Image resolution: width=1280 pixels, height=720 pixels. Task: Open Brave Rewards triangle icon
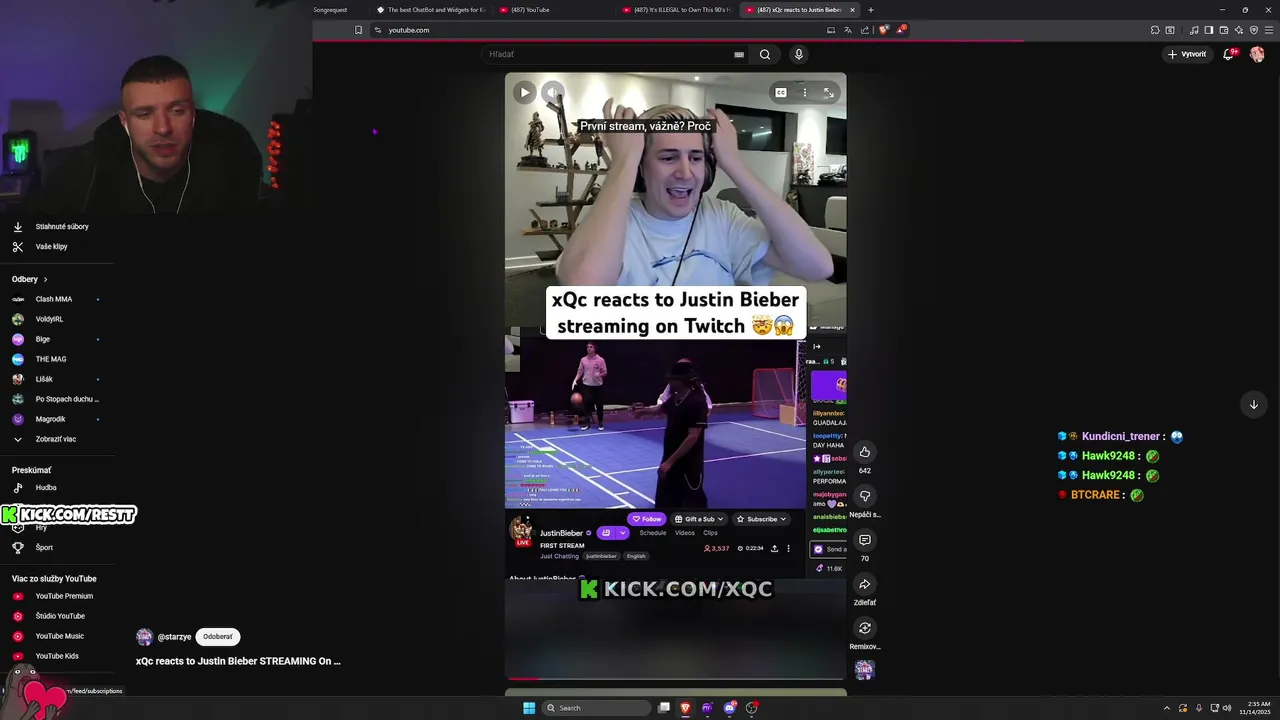click(x=900, y=30)
